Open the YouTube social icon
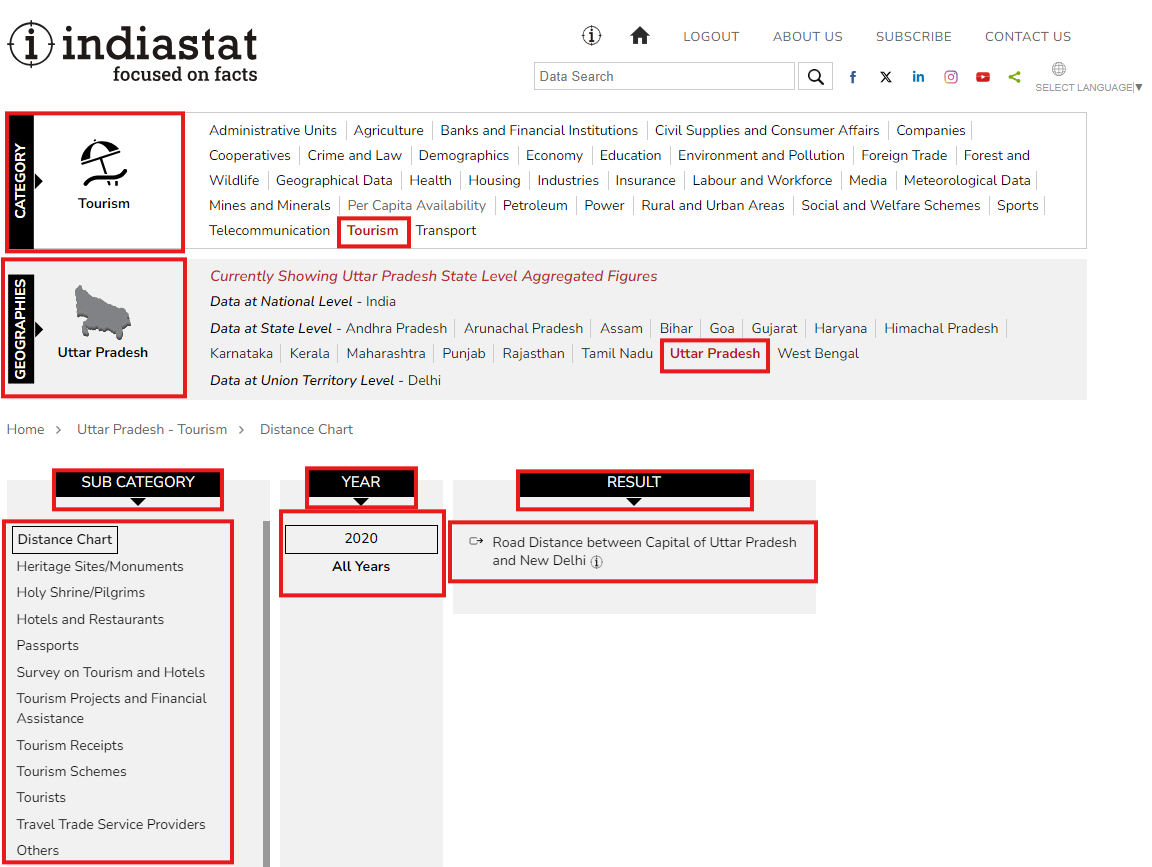The height and width of the screenshot is (867, 1152). coord(983,77)
